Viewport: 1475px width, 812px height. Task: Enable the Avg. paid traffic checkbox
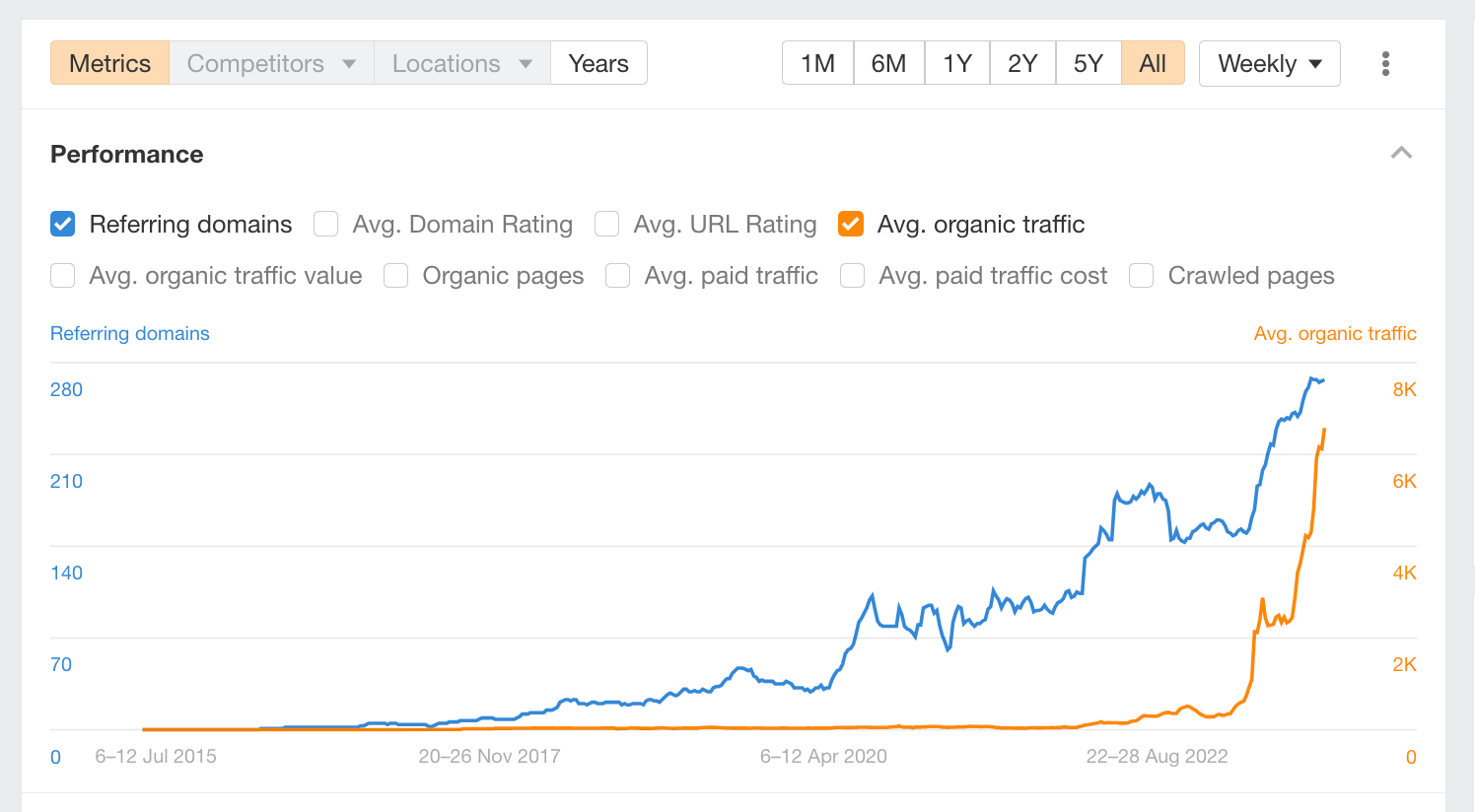(618, 276)
